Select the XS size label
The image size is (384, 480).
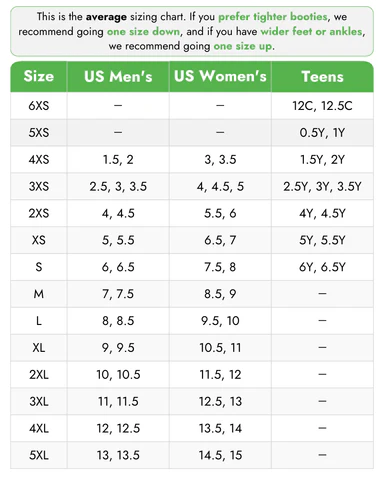tap(39, 240)
